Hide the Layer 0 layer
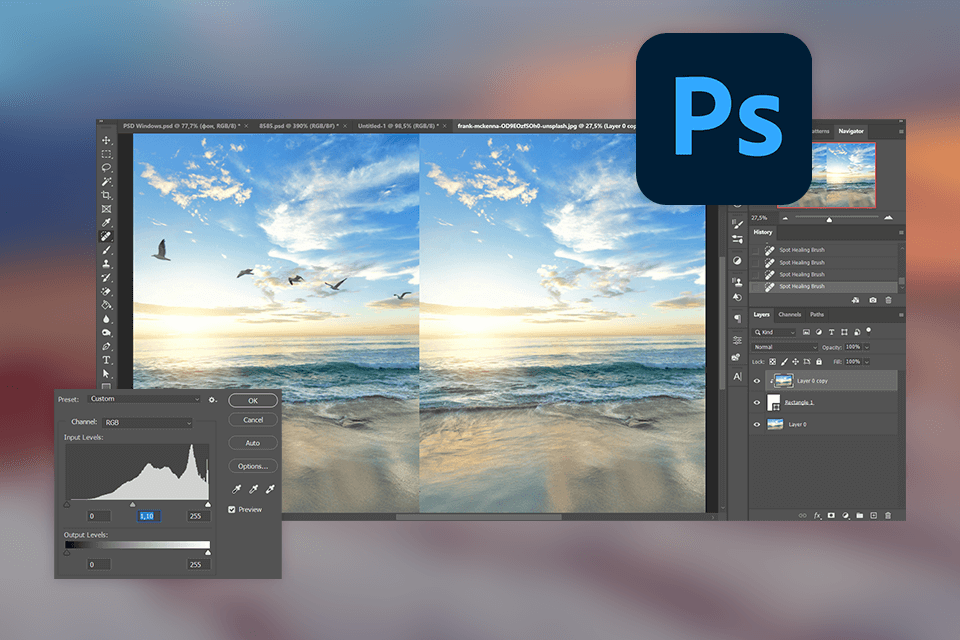 [757, 424]
